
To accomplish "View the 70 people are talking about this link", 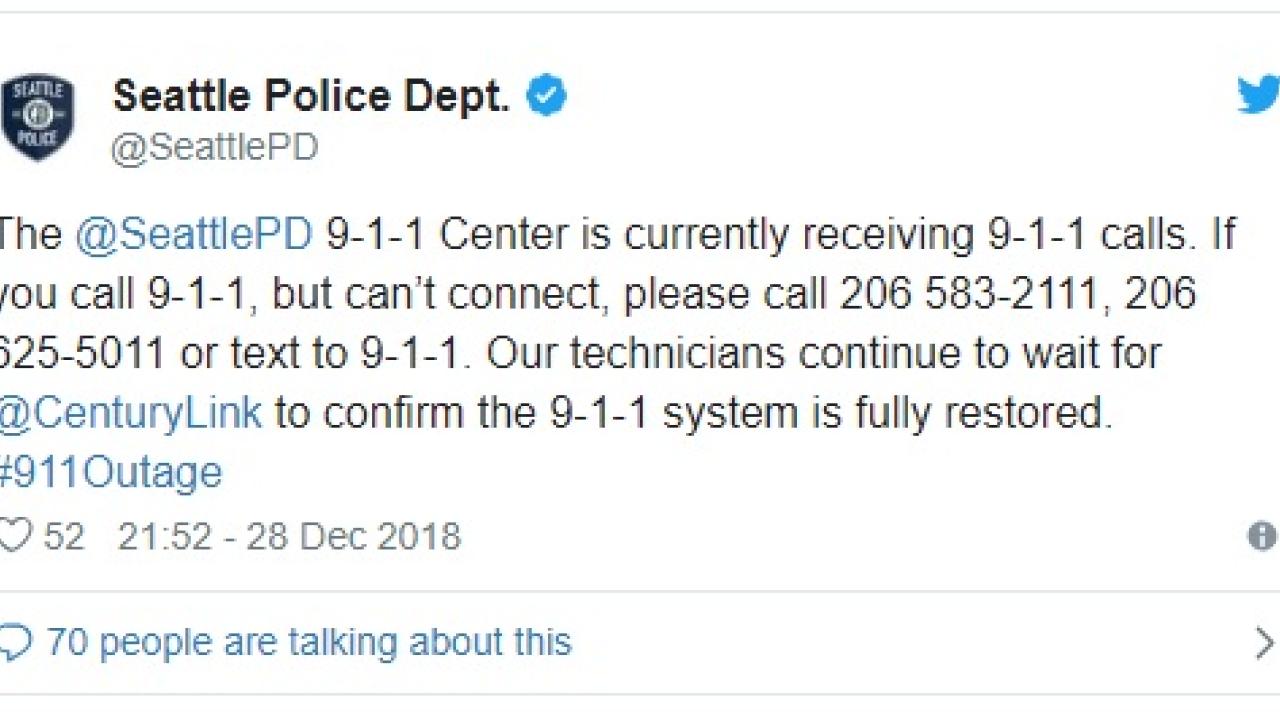I will pos(309,641).
